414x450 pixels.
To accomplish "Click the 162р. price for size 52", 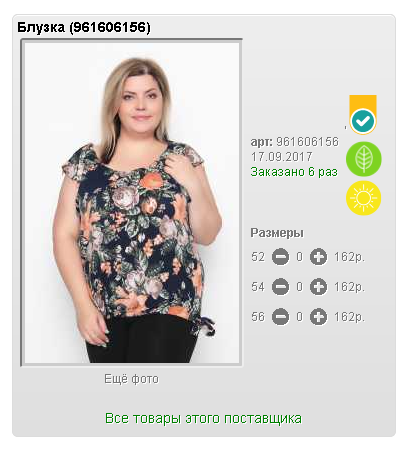I will 349,257.
